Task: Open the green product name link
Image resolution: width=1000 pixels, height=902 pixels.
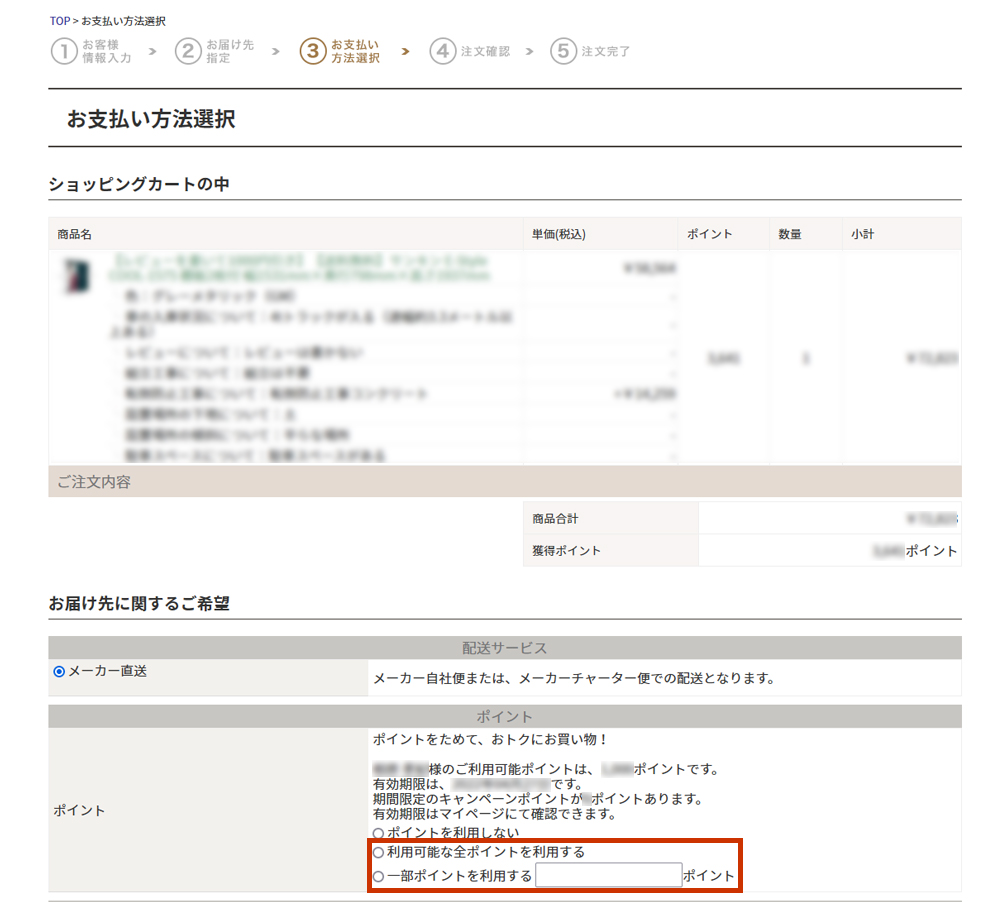Action: tap(300, 266)
